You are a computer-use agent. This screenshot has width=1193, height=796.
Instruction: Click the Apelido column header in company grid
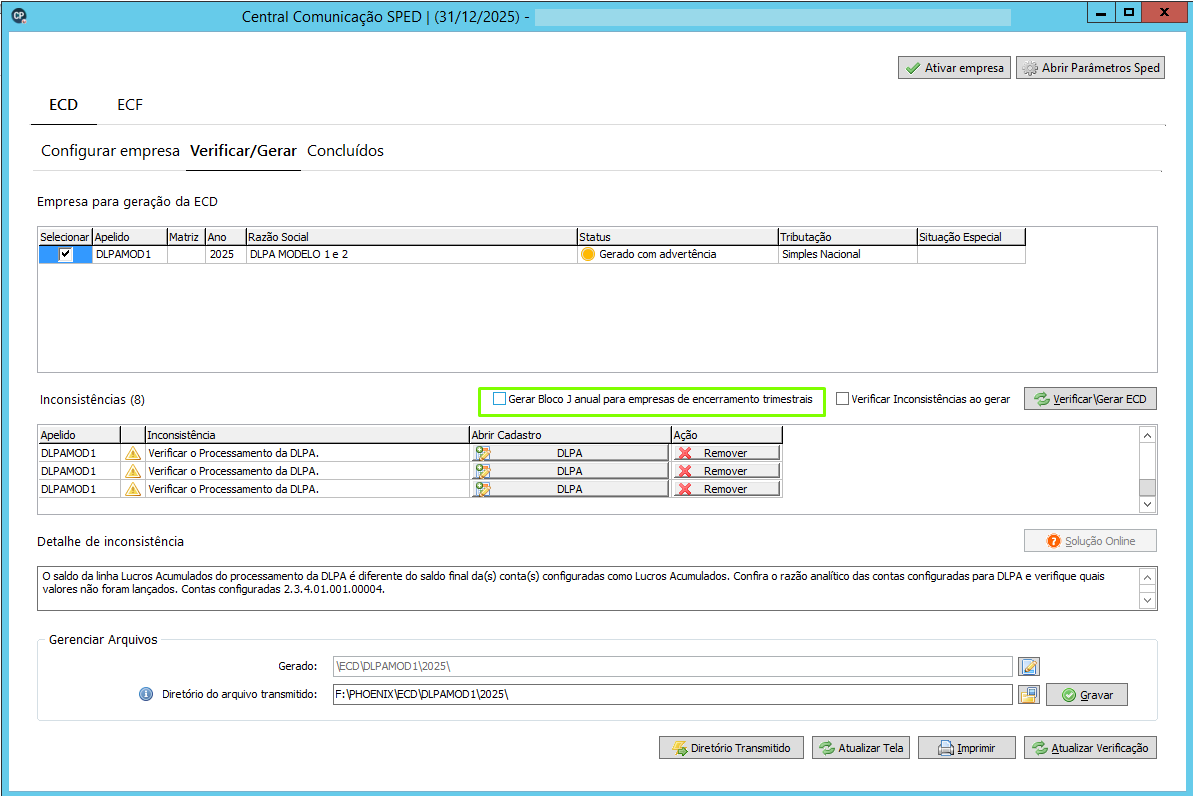pyautogui.click(x=129, y=237)
